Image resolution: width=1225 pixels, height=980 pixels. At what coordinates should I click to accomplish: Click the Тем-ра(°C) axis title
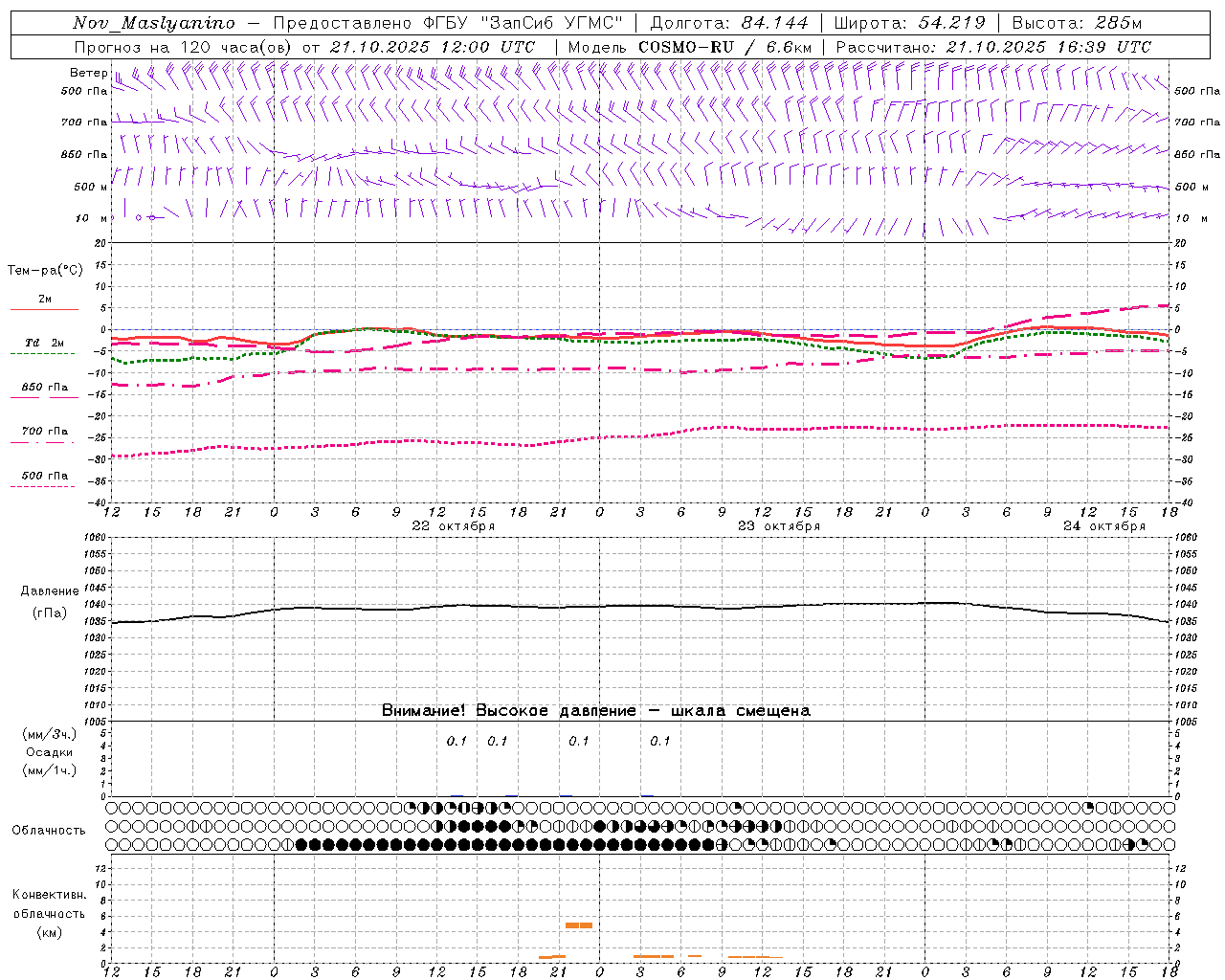(x=45, y=271)
